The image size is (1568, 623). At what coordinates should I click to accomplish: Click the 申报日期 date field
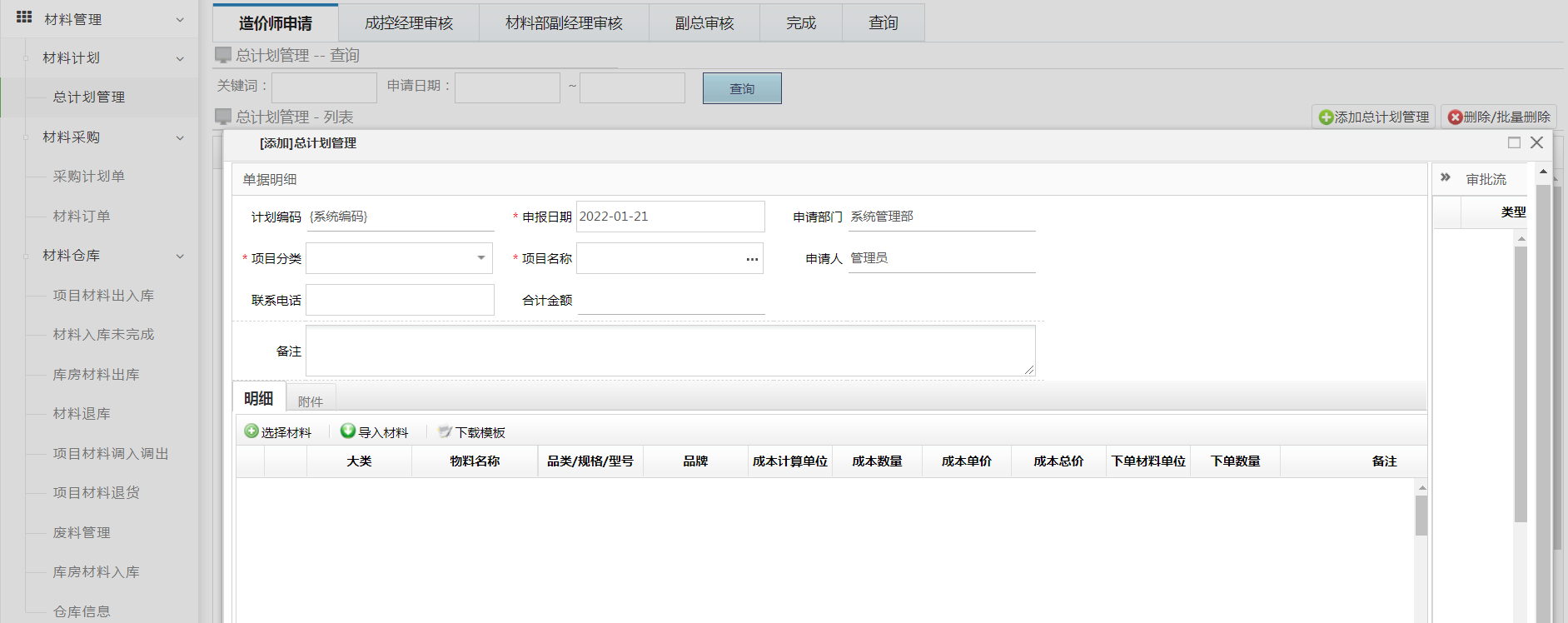click(x=670, y=217)
